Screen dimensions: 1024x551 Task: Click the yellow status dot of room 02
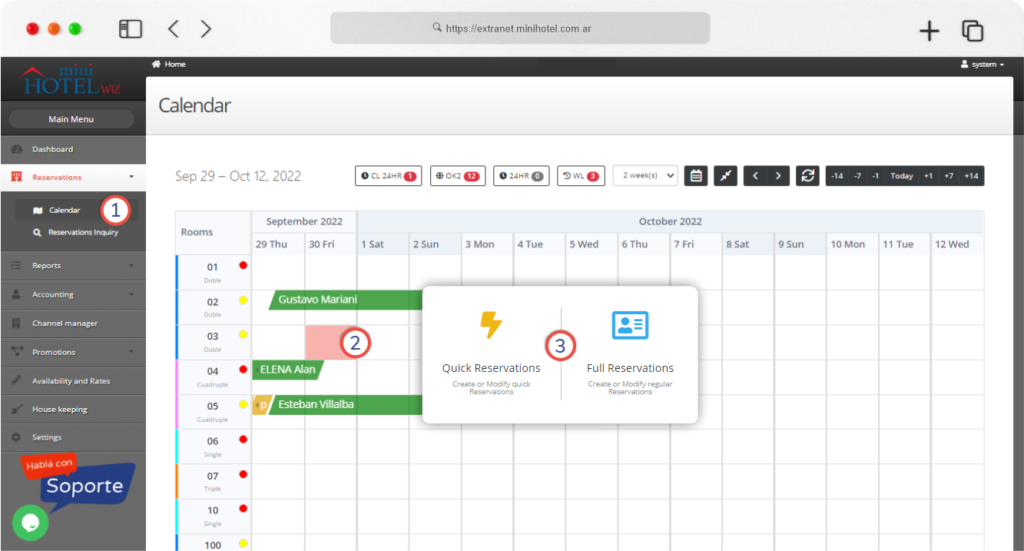(243, 300)
